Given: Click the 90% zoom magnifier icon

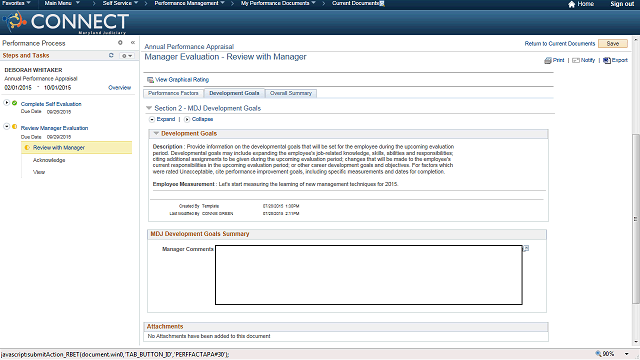Looking at the screenshot, I should pyautogui.click(x=598, y=353).
